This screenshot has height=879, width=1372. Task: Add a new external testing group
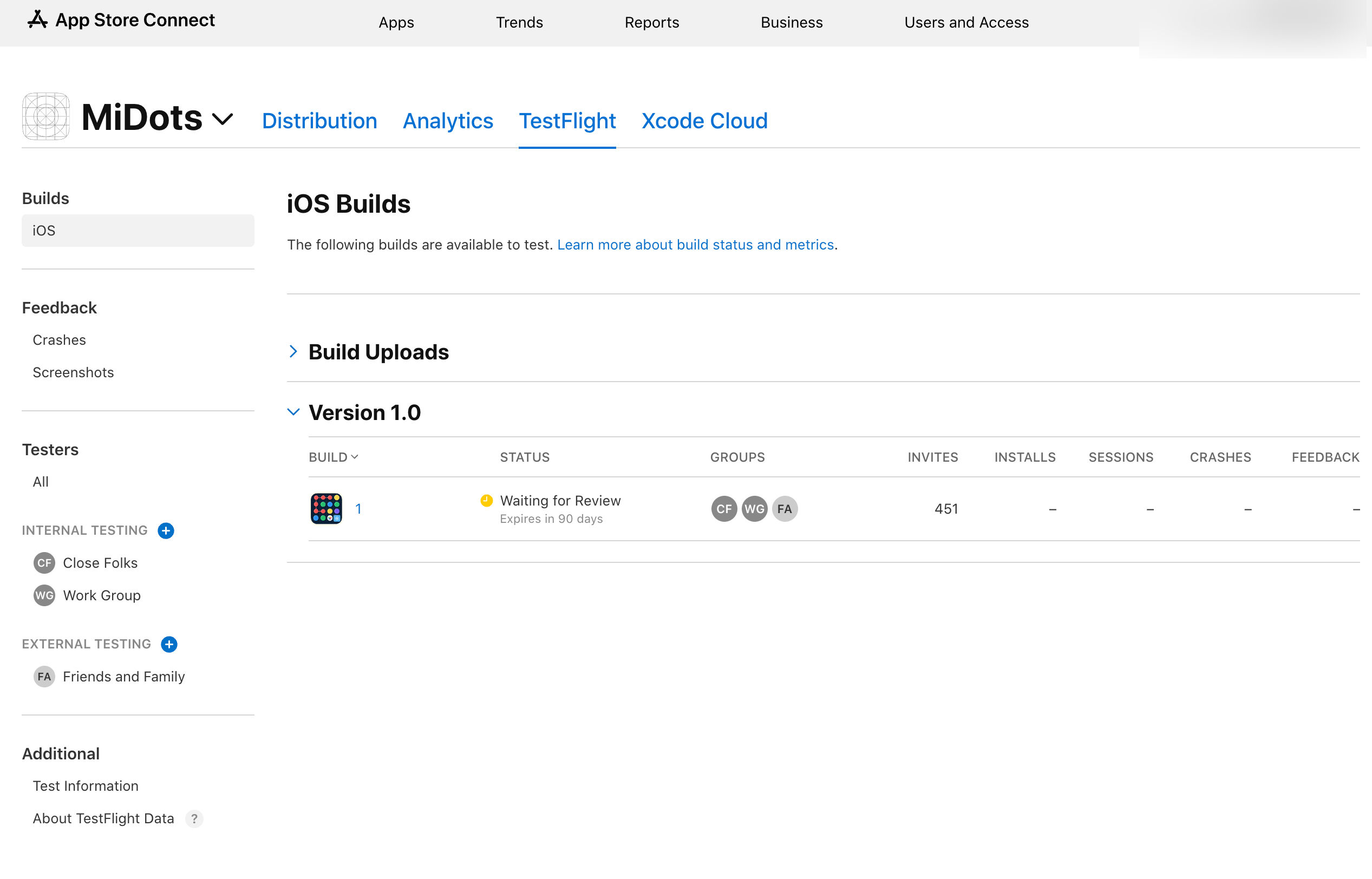[x=169, y=645]
